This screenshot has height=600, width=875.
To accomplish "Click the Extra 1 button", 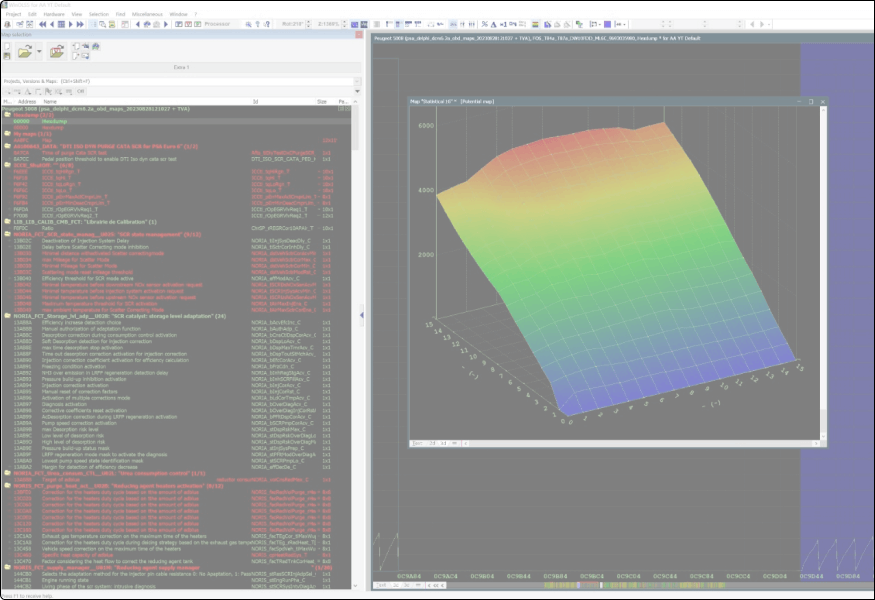I will [x=182, y=67].
